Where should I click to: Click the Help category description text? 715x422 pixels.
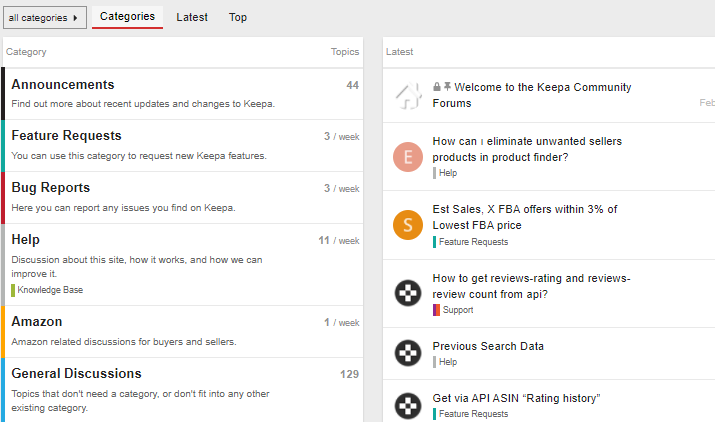pos(137,266)
